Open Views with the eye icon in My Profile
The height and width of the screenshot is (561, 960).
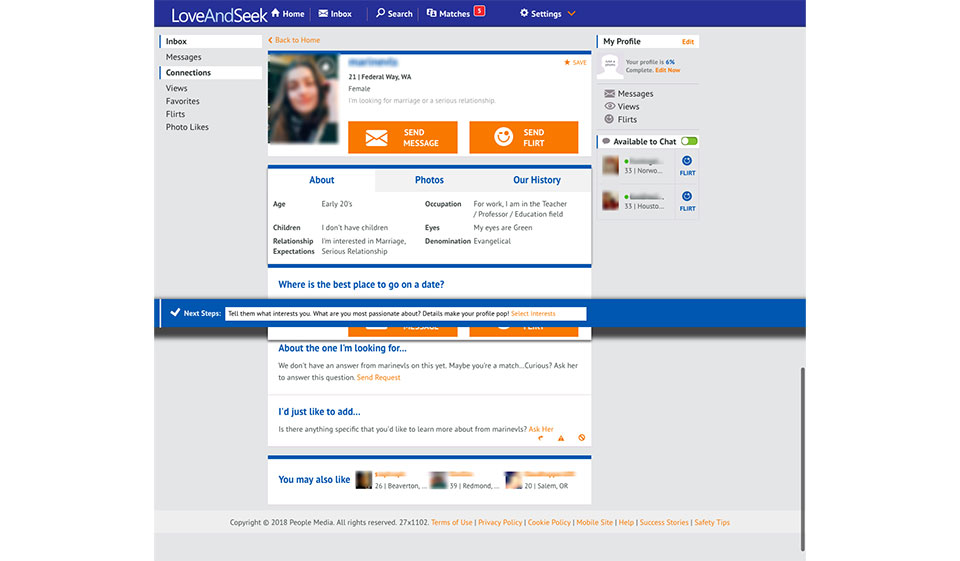[610, 106]
